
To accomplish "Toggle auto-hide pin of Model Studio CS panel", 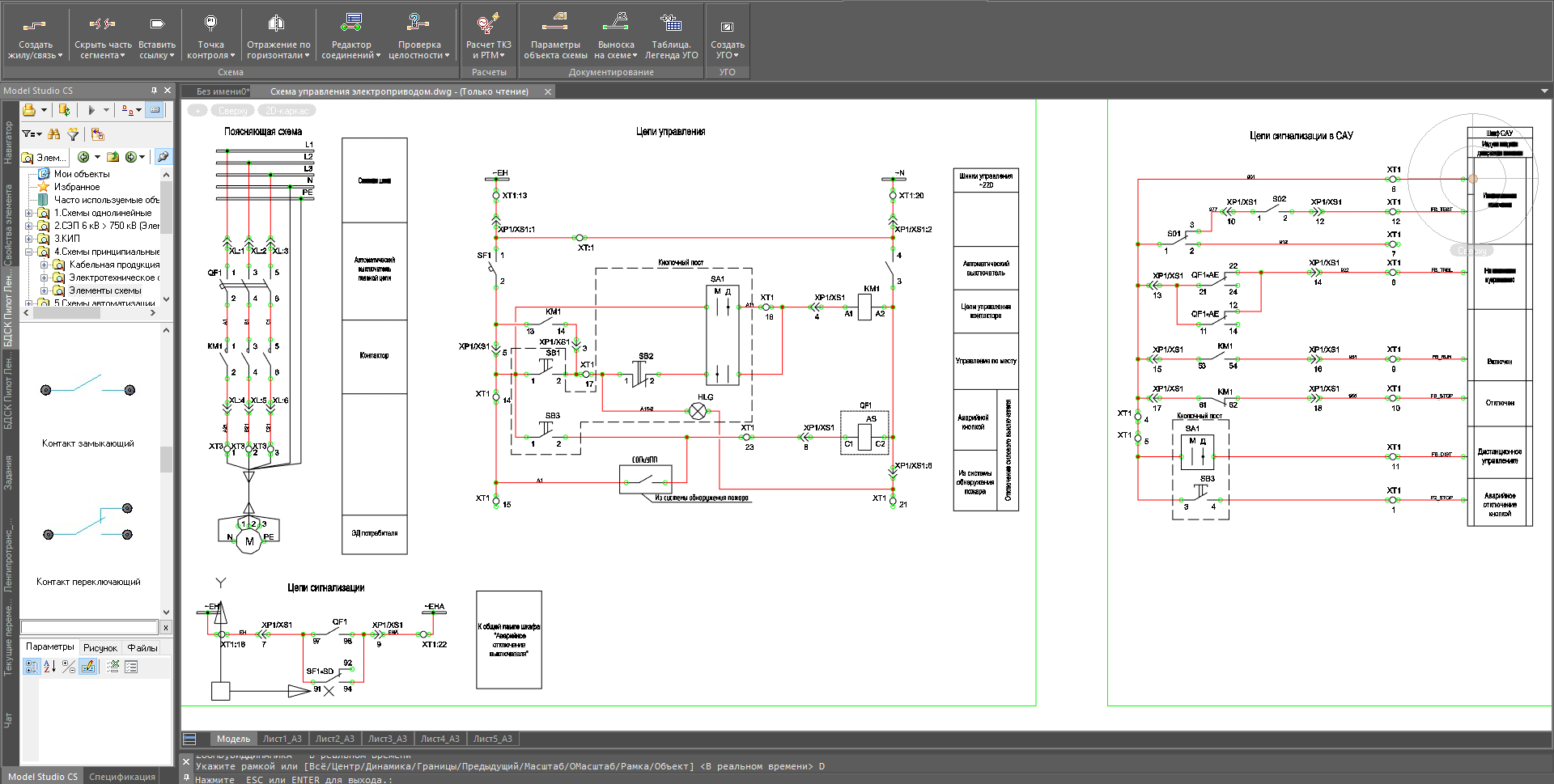I will pos(154,91).
